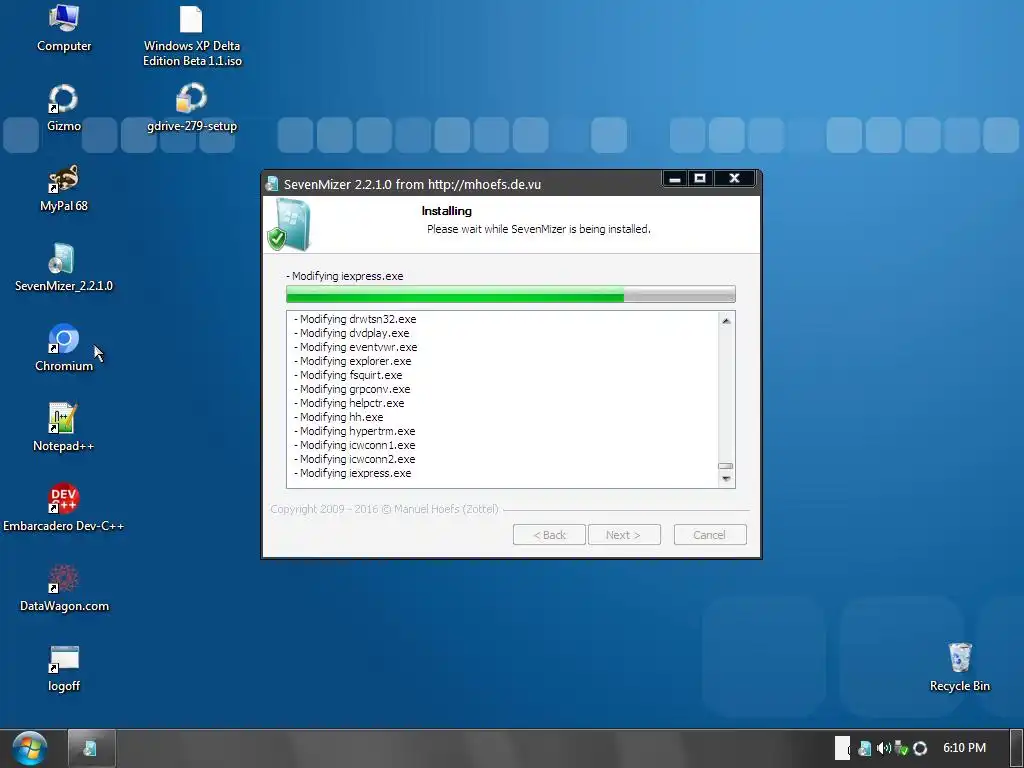This screenshot has width=1024, height=768.
Task: Select the 'Modifying explorer.exe' log line
Action: tap(353, 361)
